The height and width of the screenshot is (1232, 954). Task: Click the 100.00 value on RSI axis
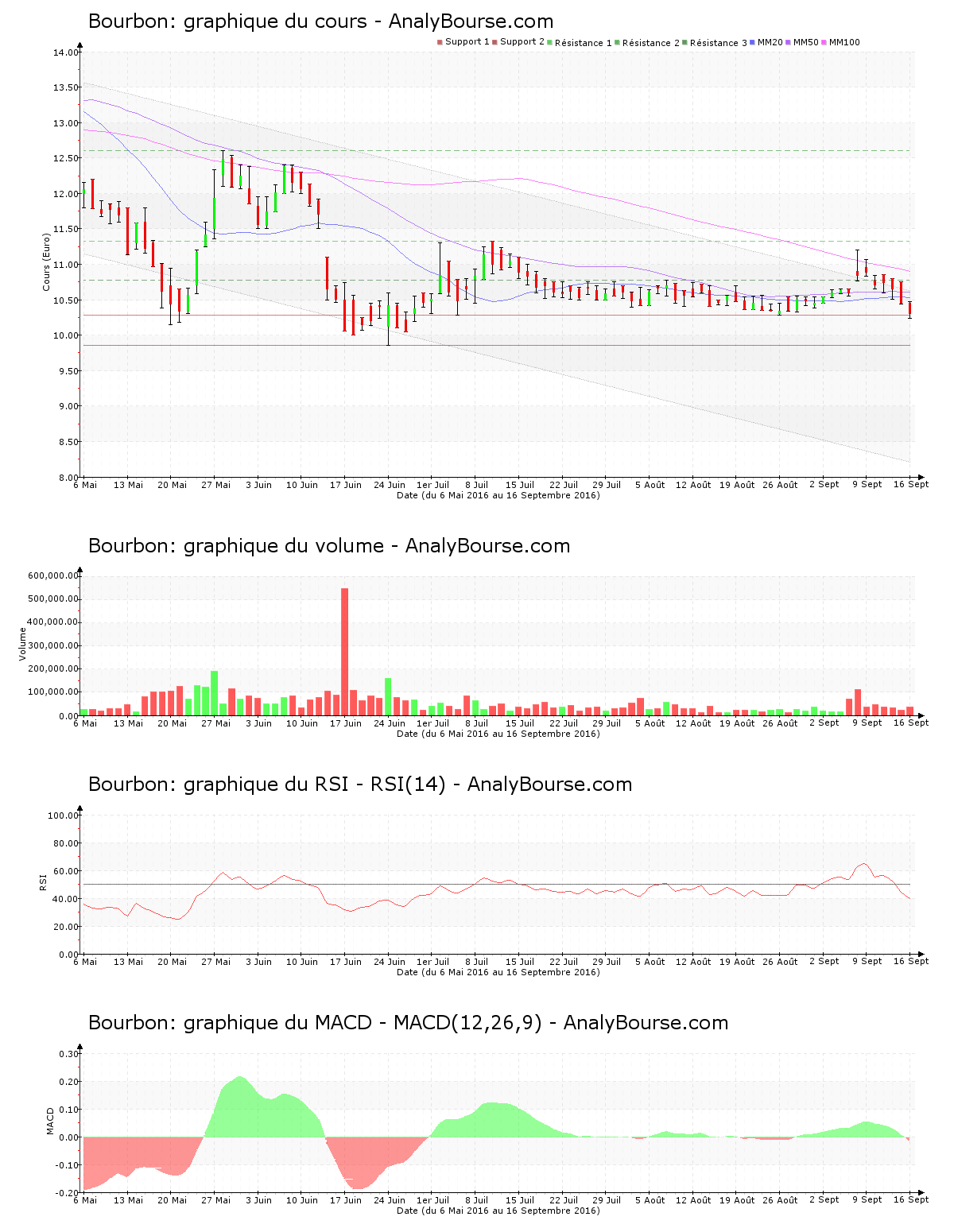[x=64, y=816]
